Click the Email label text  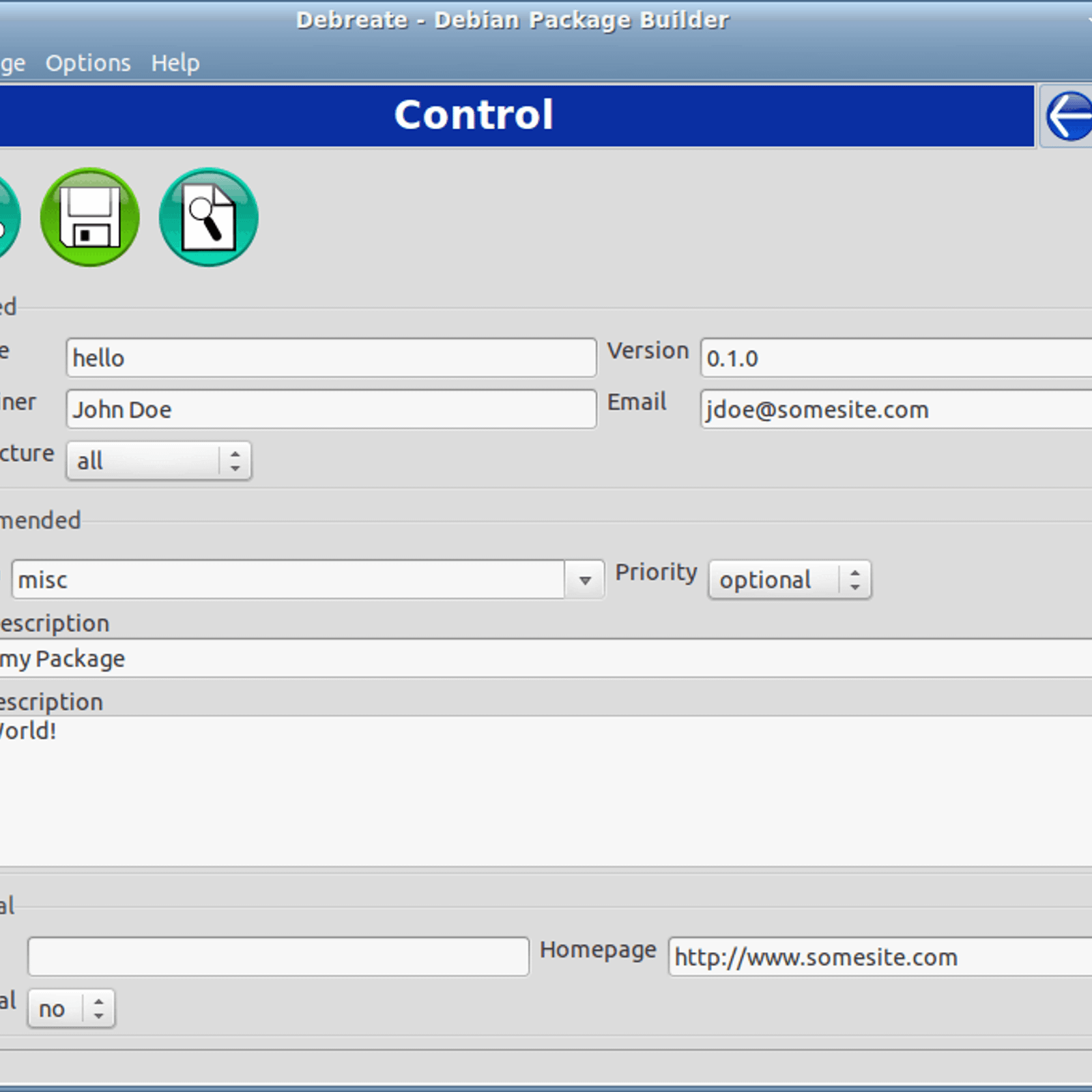[637, 402]
